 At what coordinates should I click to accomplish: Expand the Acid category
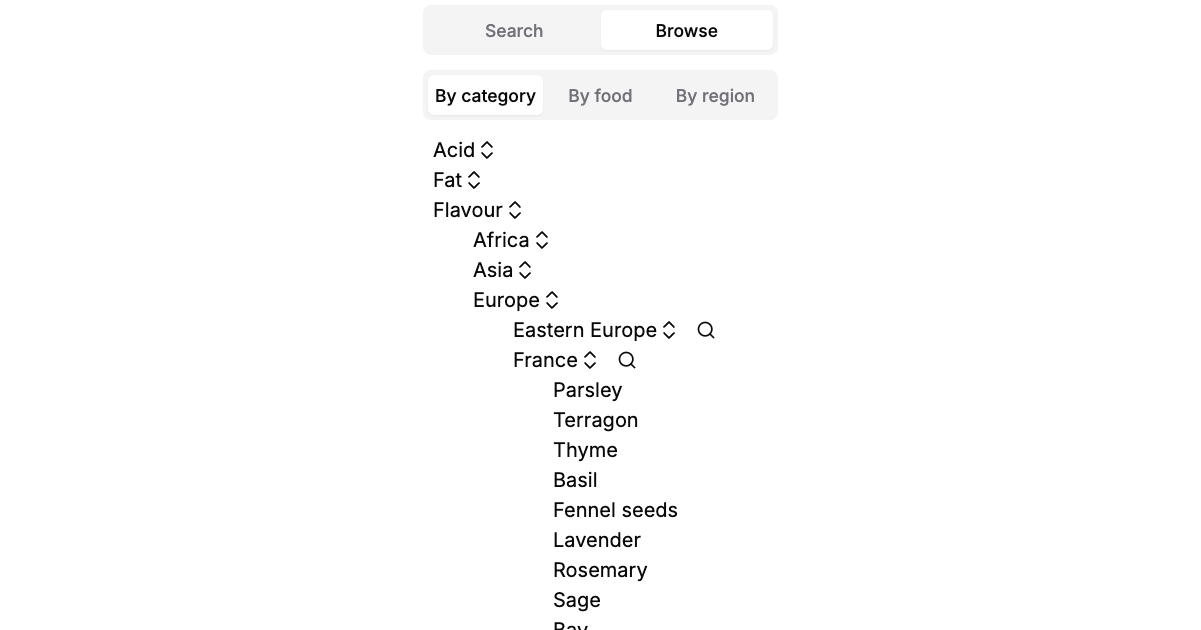pos(486,150)
